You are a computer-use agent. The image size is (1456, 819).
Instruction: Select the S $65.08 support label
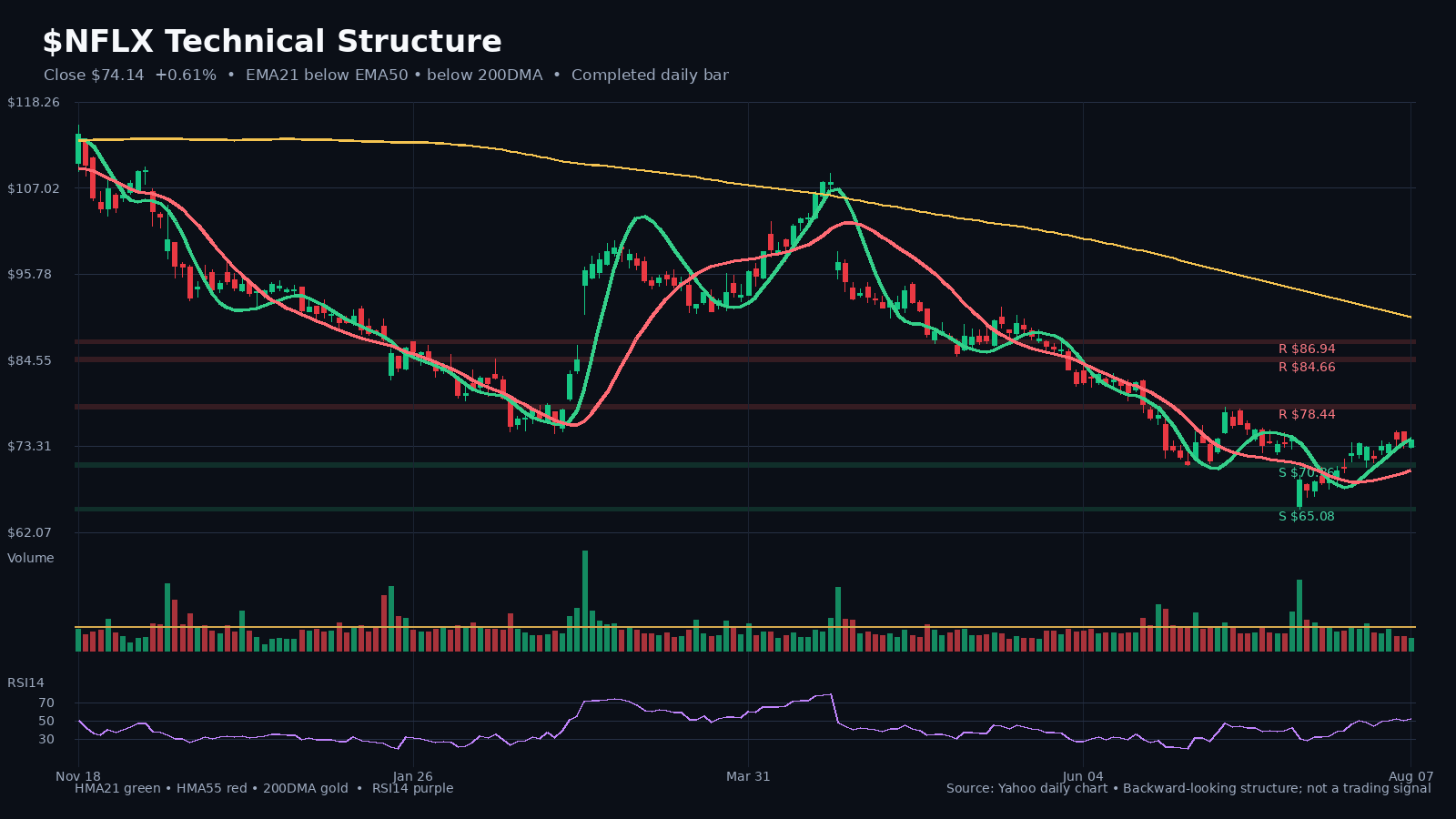click(1307, 516)
